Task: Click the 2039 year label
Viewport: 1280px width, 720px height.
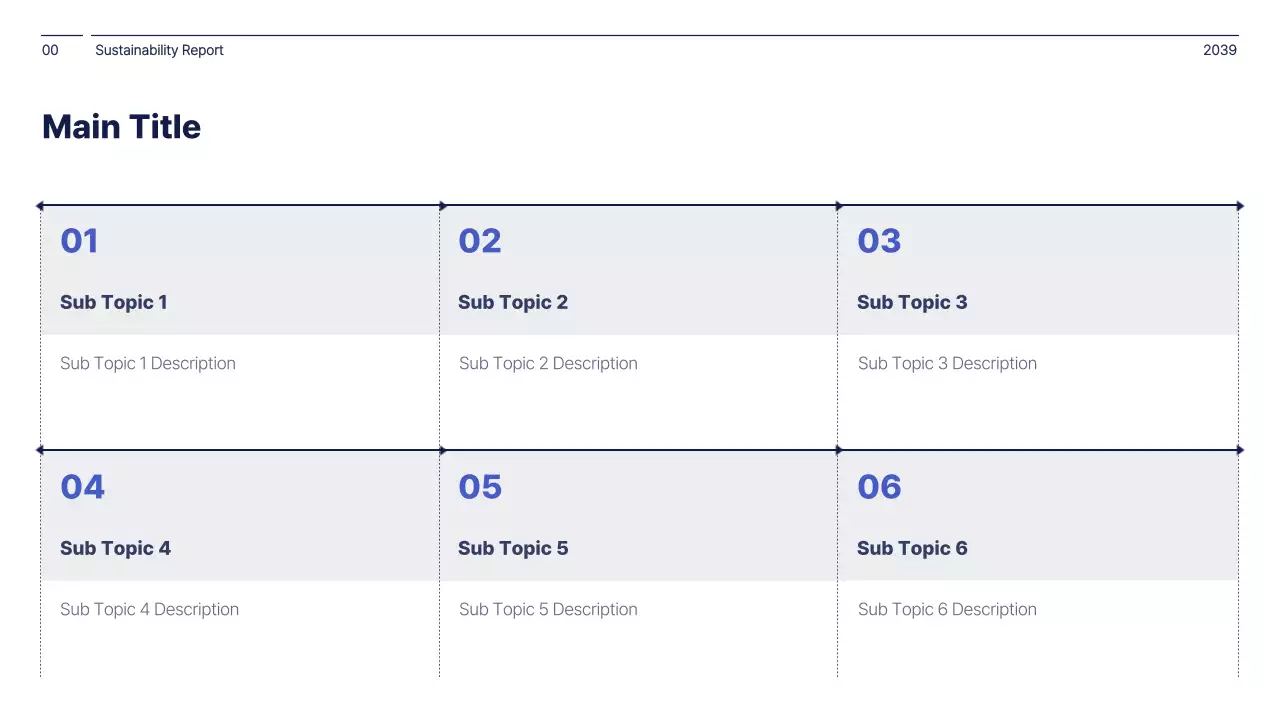Action: point(1219,50)
